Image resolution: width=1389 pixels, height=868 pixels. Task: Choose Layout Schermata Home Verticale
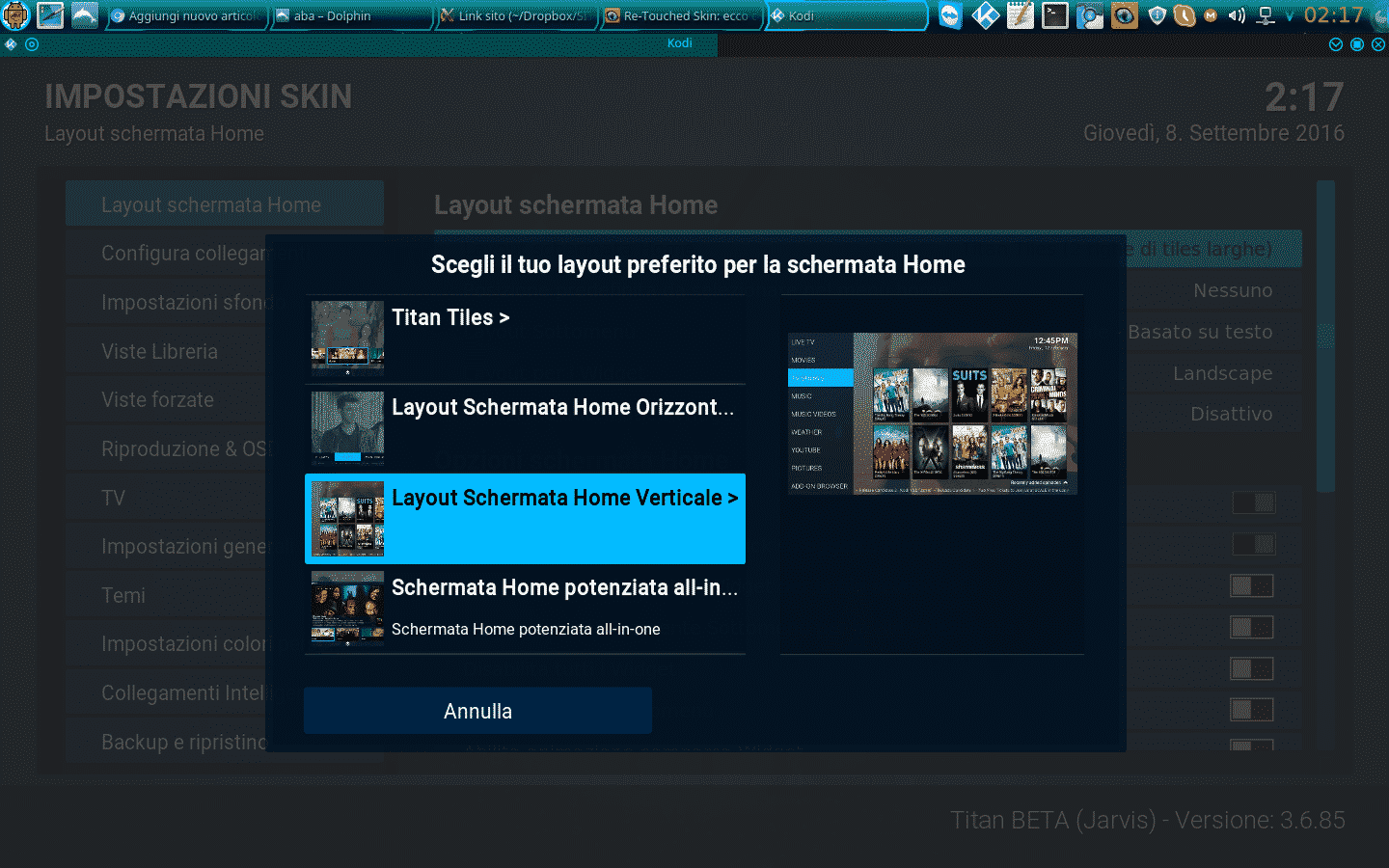point(525,519)
